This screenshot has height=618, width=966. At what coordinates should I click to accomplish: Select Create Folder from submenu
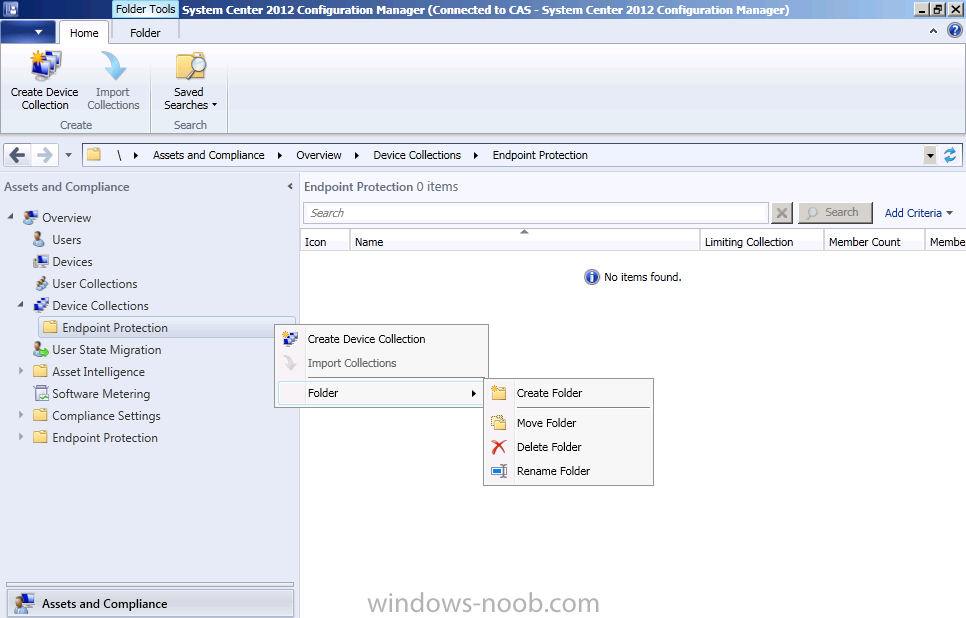569,393
